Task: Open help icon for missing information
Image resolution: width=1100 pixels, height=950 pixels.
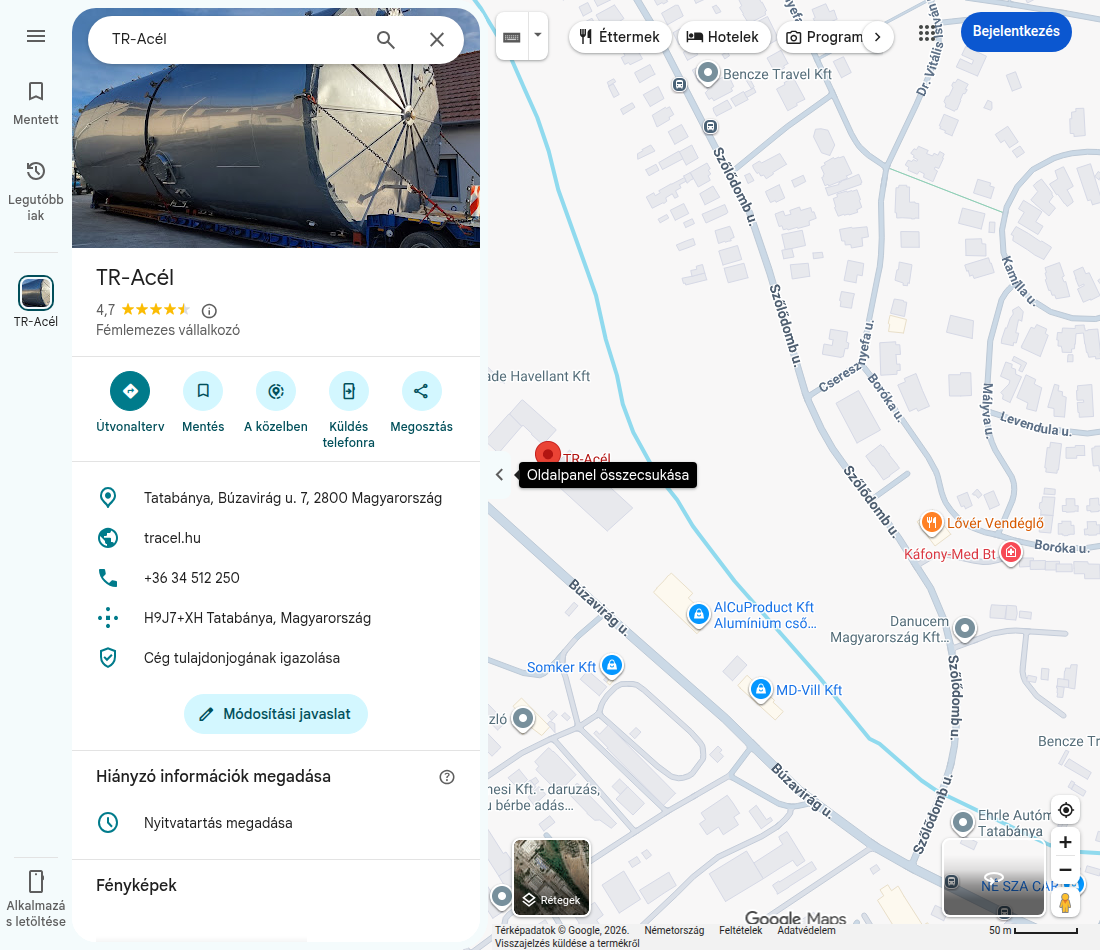Action: pyautogui.click(x=447, y=777)
